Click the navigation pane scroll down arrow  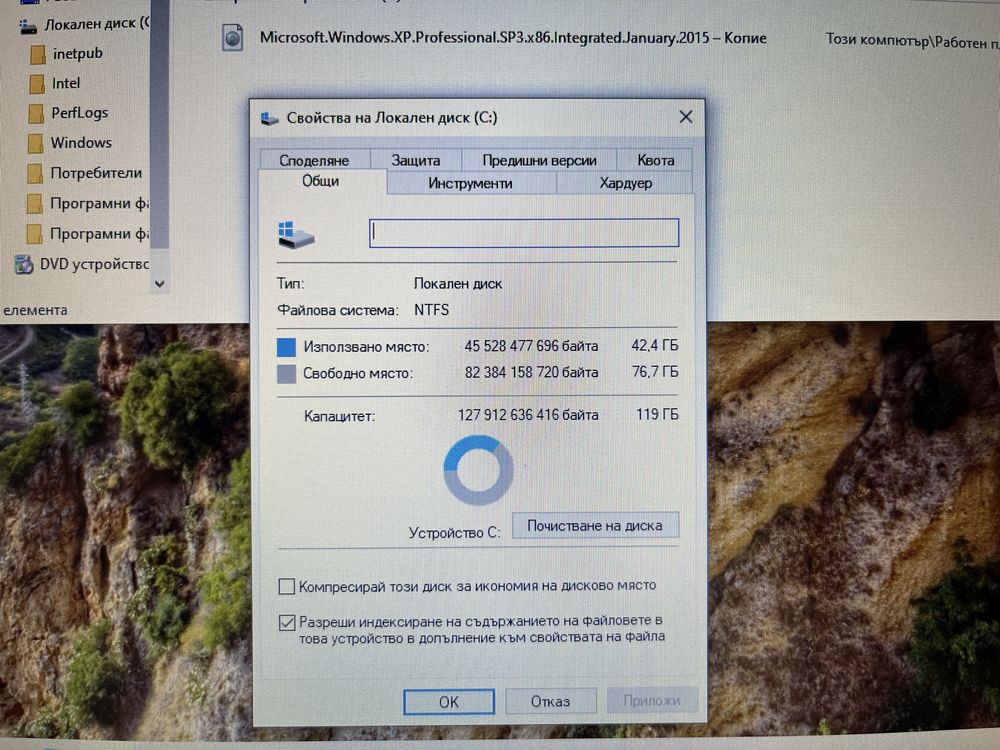(x=160, y=284)
